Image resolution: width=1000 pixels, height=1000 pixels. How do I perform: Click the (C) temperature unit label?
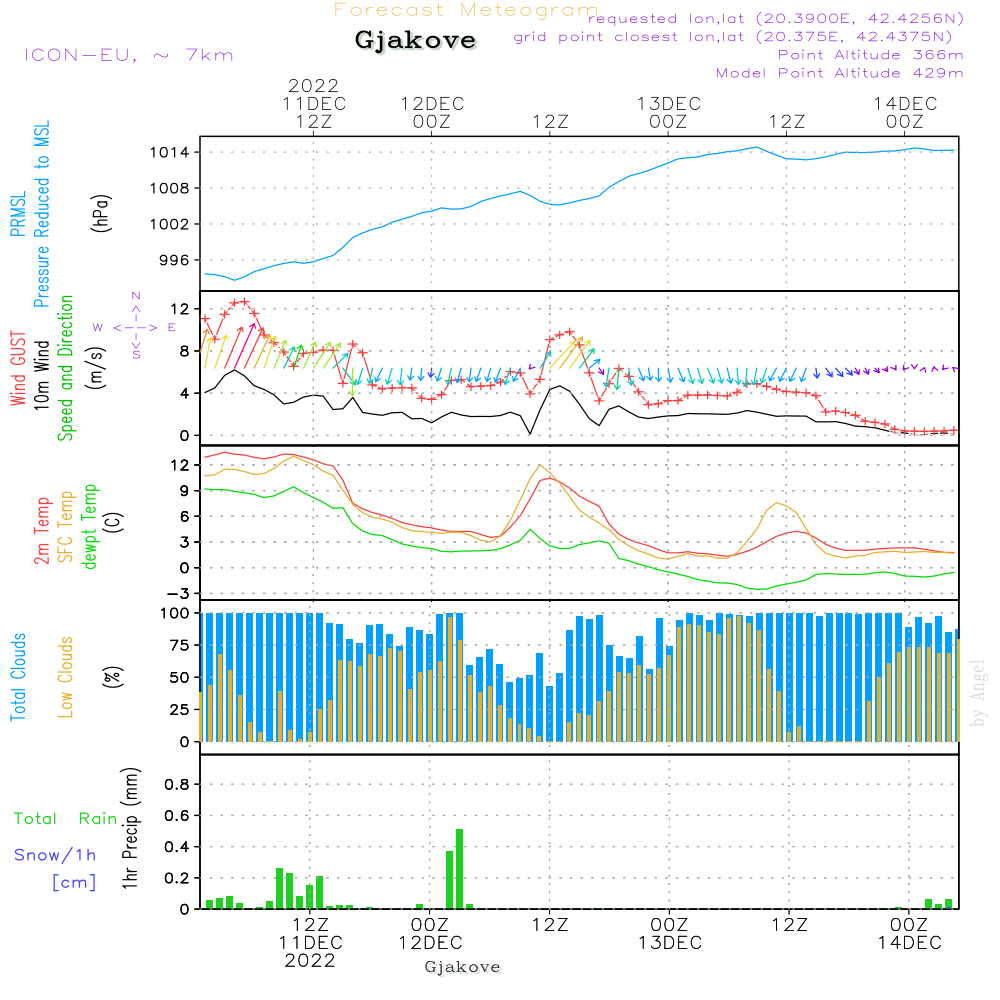114,522
